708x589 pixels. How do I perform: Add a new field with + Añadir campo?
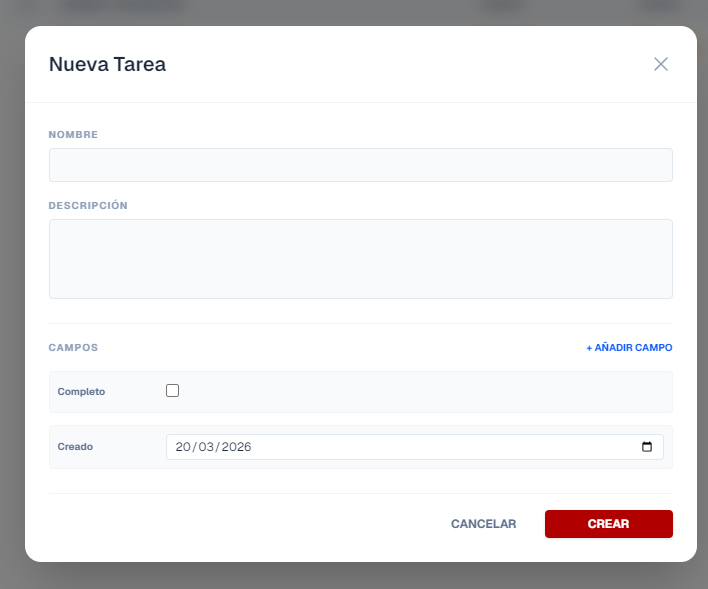629,348
